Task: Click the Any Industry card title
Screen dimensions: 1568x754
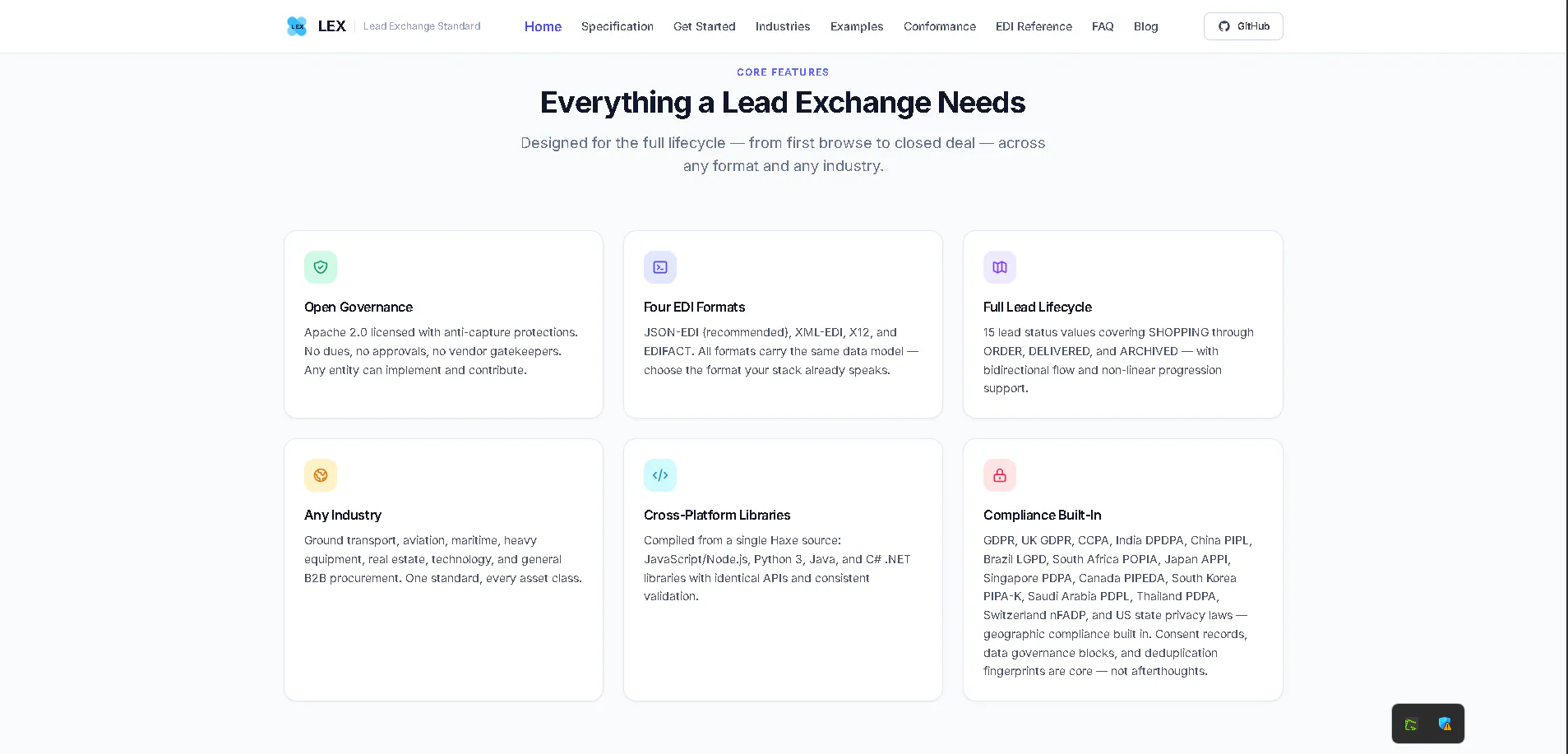Action: tap(343, 515)
